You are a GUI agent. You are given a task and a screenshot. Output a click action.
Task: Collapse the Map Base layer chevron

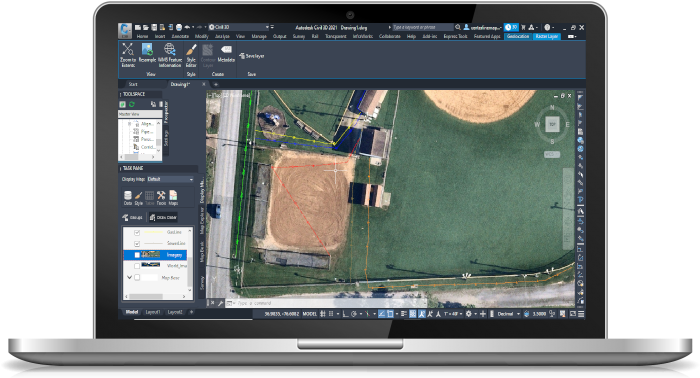[129, 277]
